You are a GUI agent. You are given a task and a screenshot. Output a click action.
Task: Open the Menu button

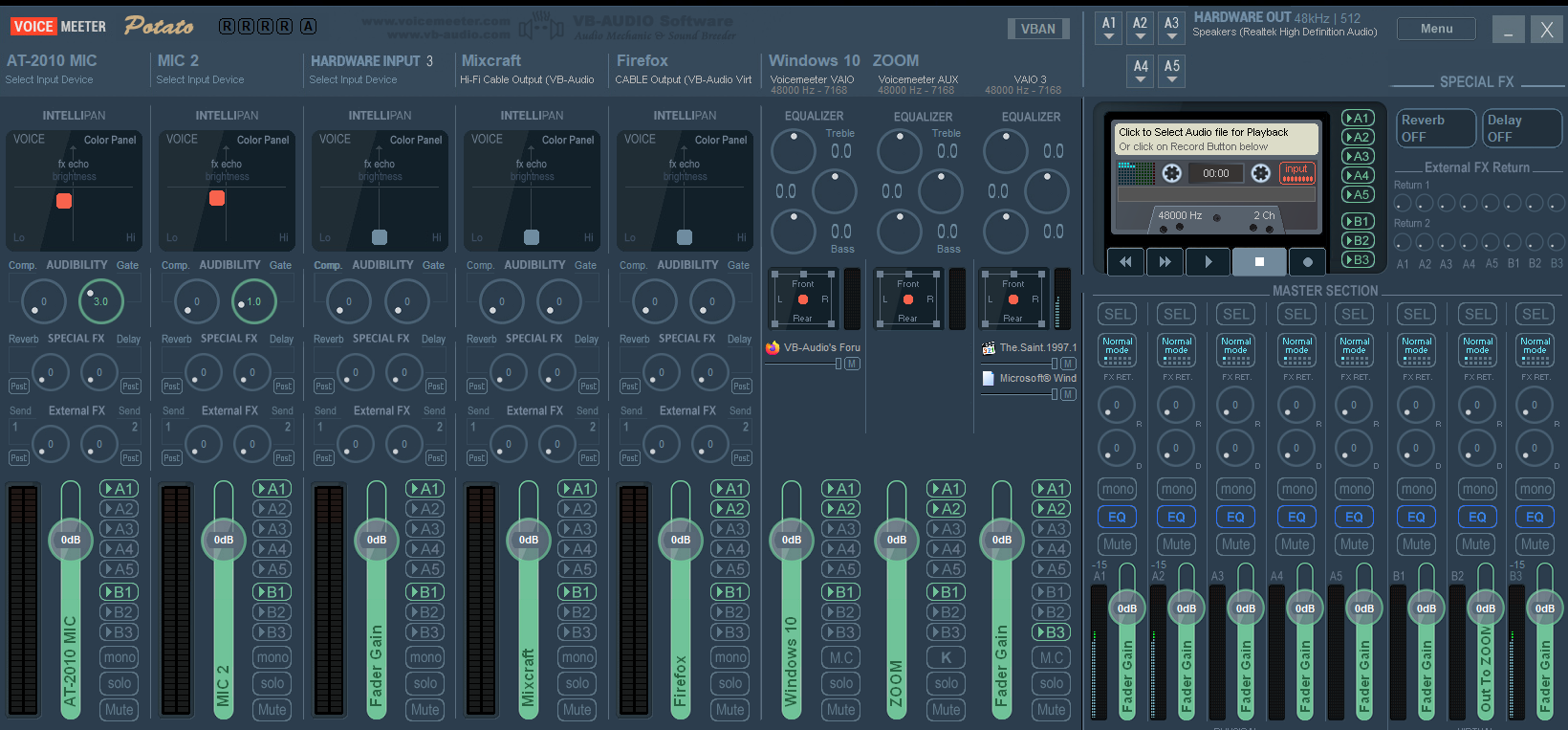point(1436,29)
